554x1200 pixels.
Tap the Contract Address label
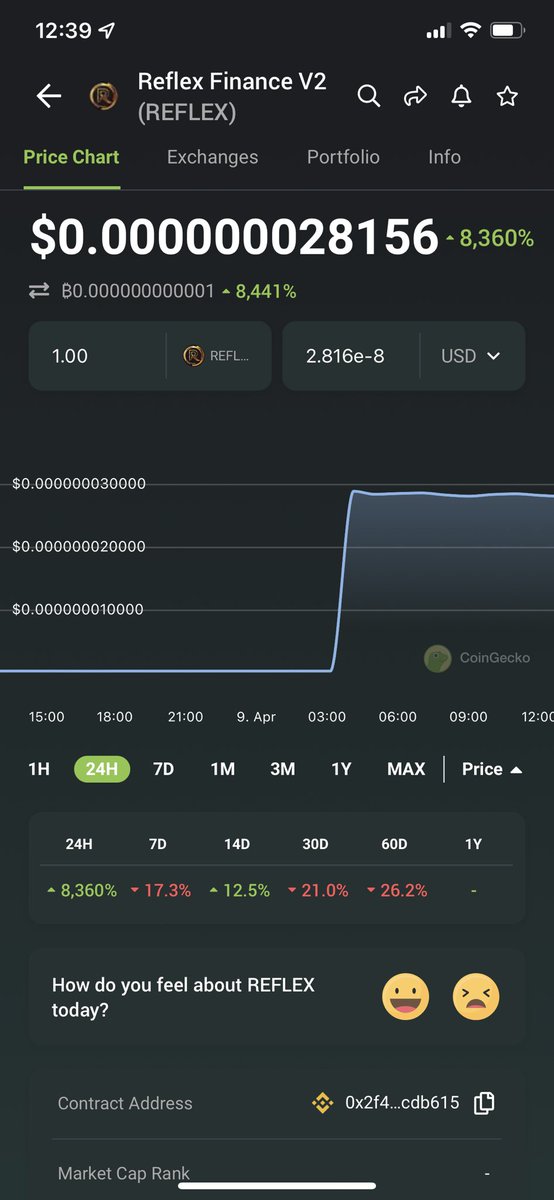(x=125, y=1103)
